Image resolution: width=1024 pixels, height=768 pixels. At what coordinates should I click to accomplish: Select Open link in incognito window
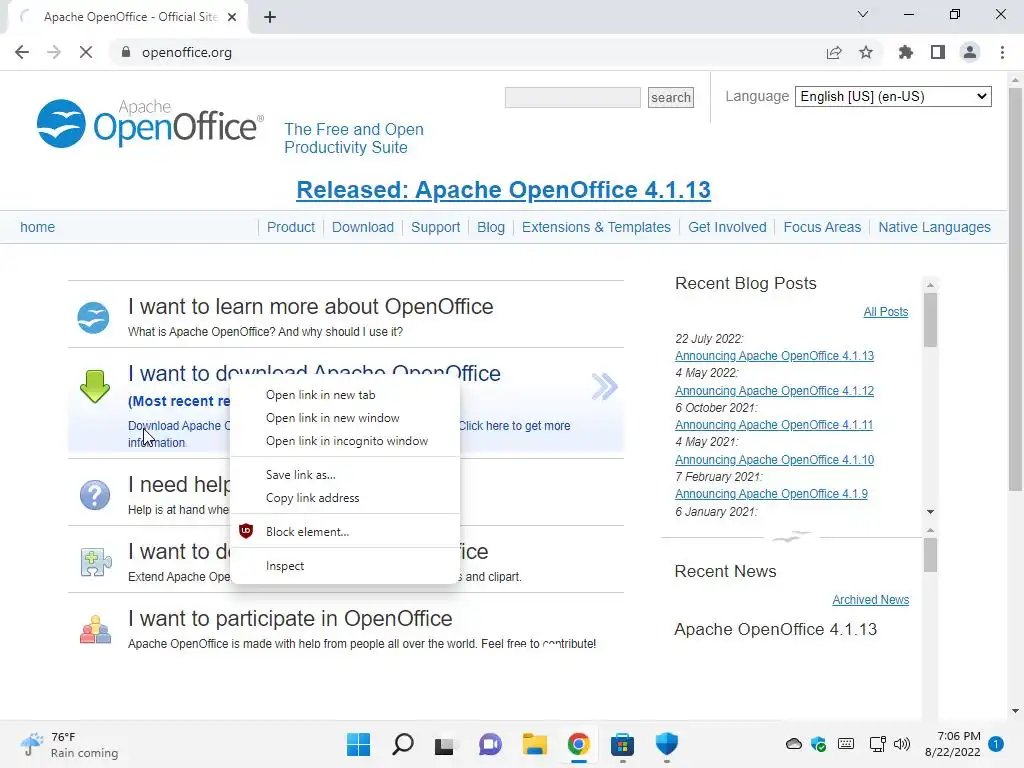[345, 441]
